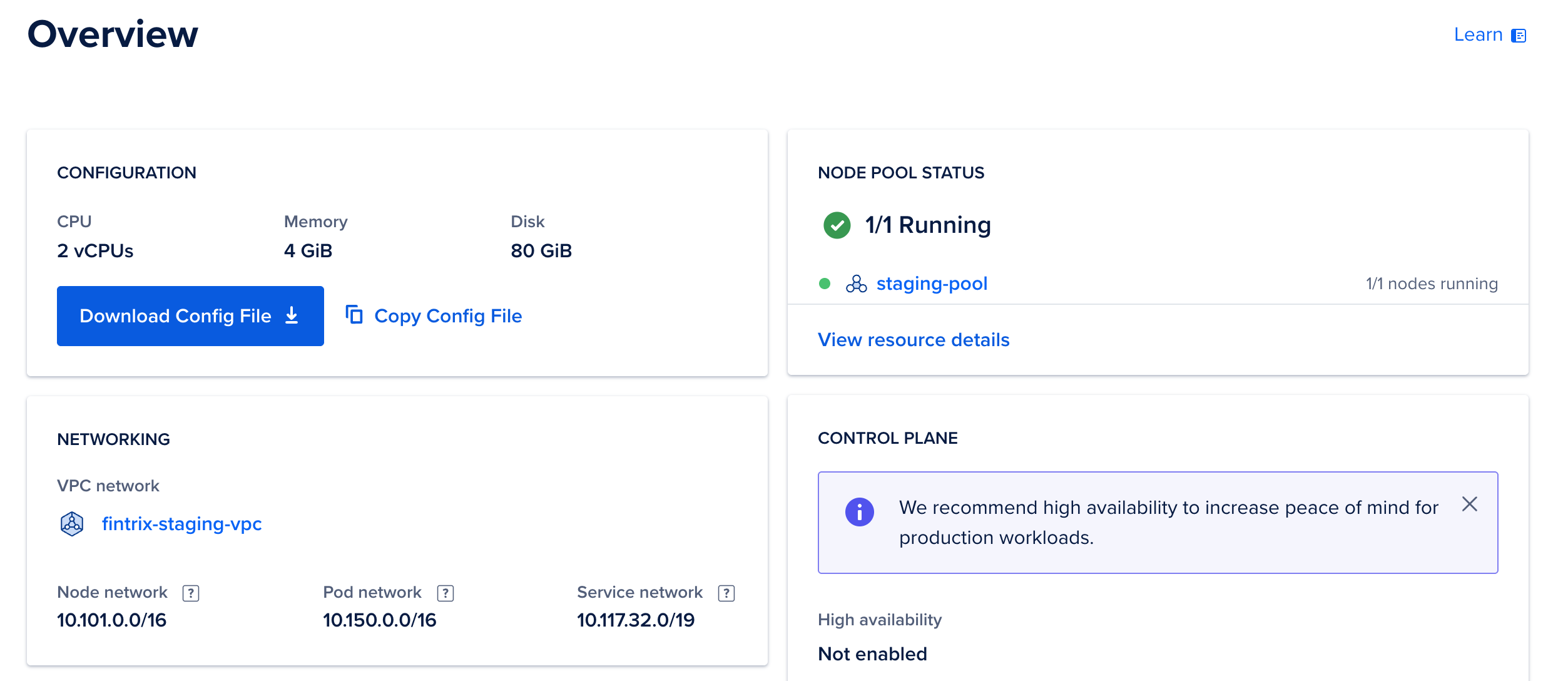
Task: Click the info icon in the banner
Action: click(860, 512)
